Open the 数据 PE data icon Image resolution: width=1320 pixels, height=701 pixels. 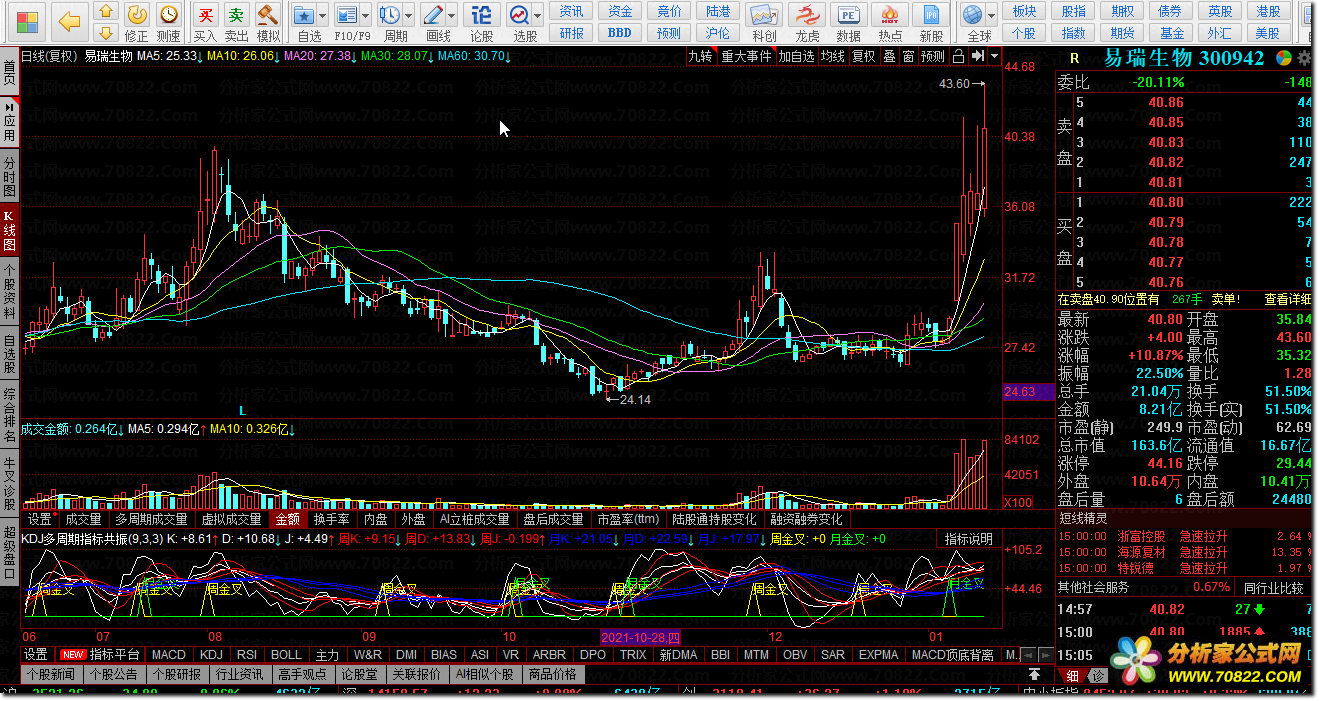(x=848, y=15)
